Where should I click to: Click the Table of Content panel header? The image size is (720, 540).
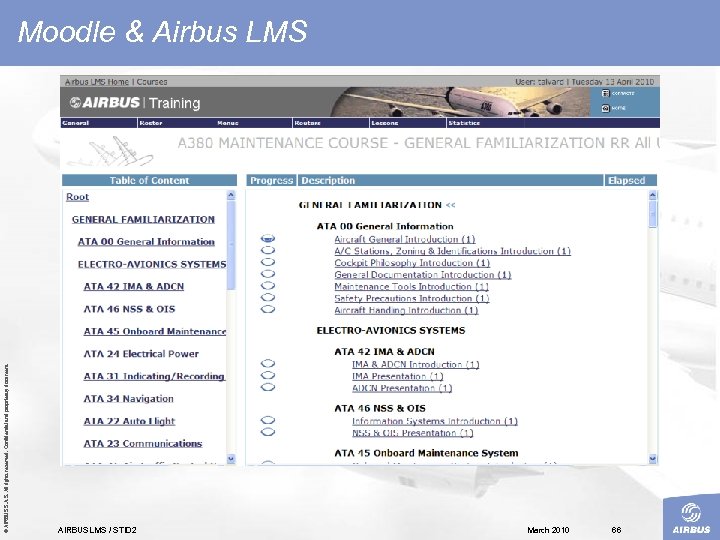click(x=149, y=180)
